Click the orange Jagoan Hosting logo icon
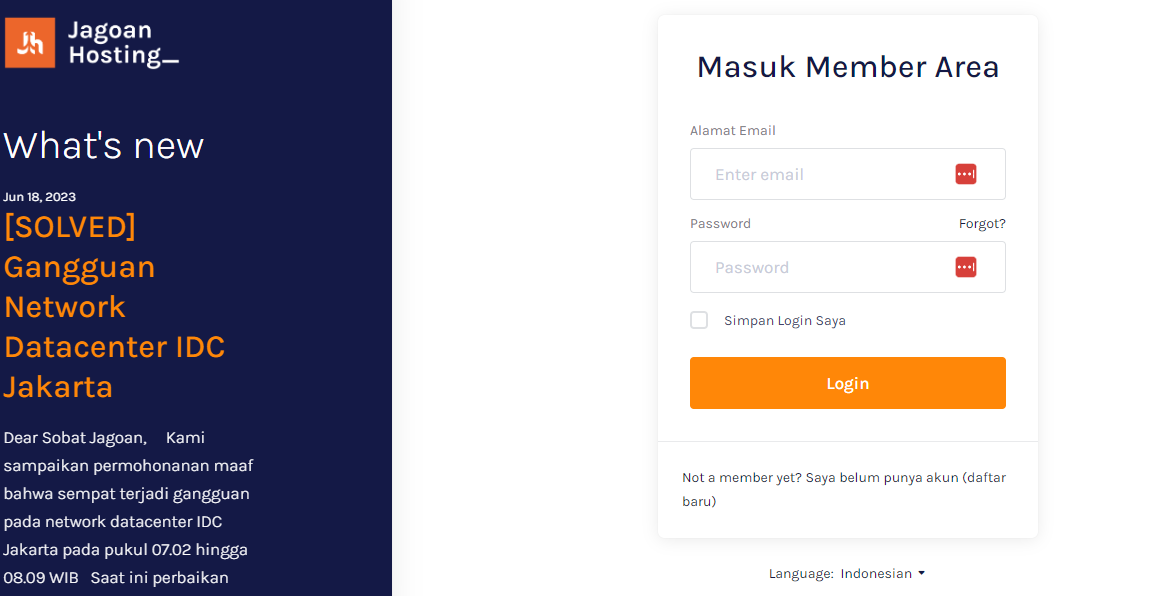The image size is (1175, 596). (x=30, y=43)
